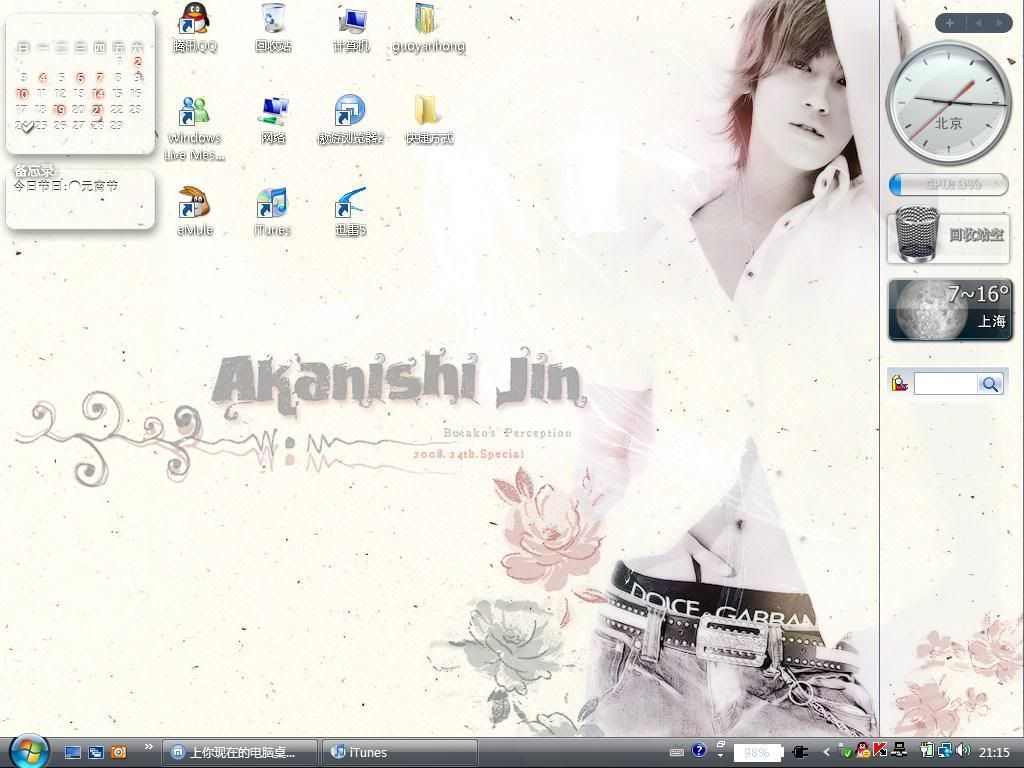Click the Windows Start orb
Viewport: 1024px width, 768px height.
[29, 751]
